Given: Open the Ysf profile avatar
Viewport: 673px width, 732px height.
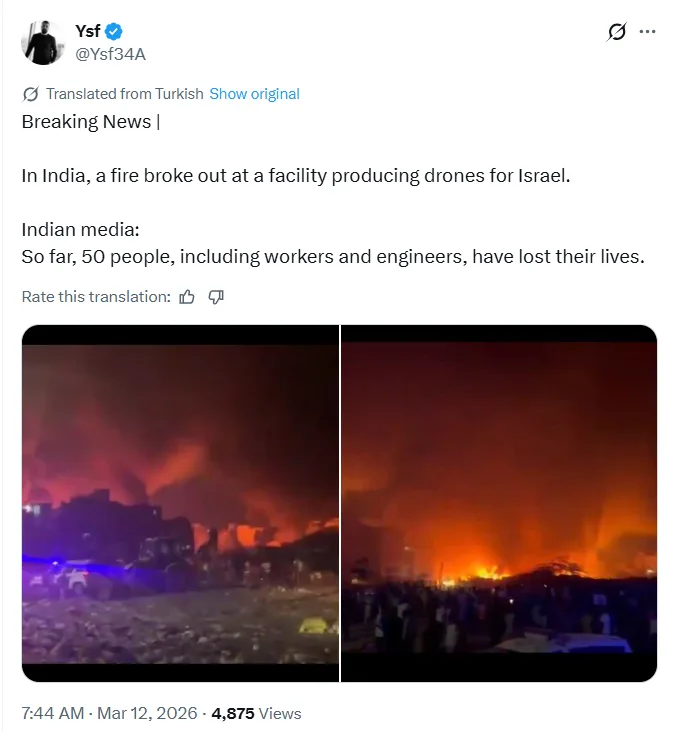Looking at the screenshot, I should pos(43,42).
